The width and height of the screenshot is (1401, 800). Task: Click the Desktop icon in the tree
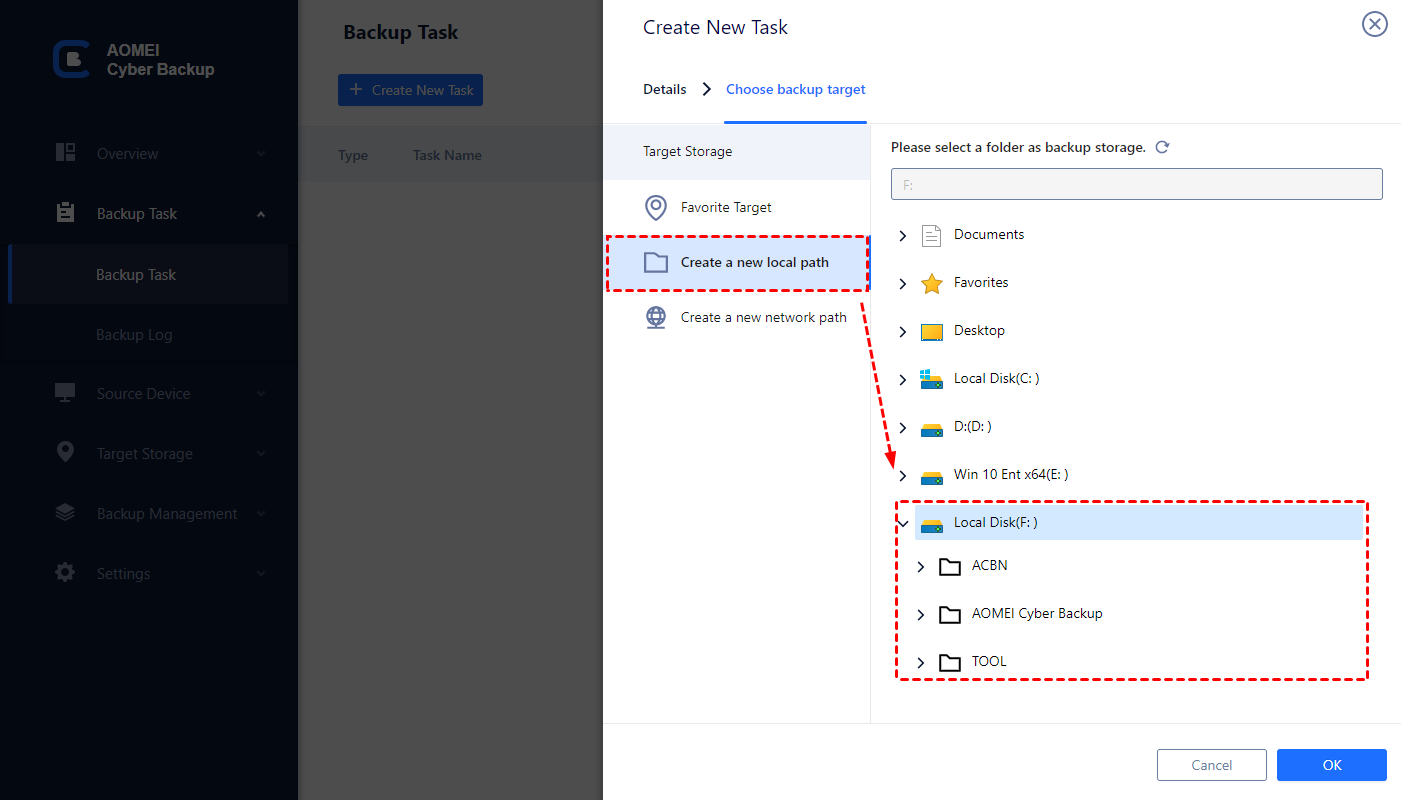[x=931, y=331]
